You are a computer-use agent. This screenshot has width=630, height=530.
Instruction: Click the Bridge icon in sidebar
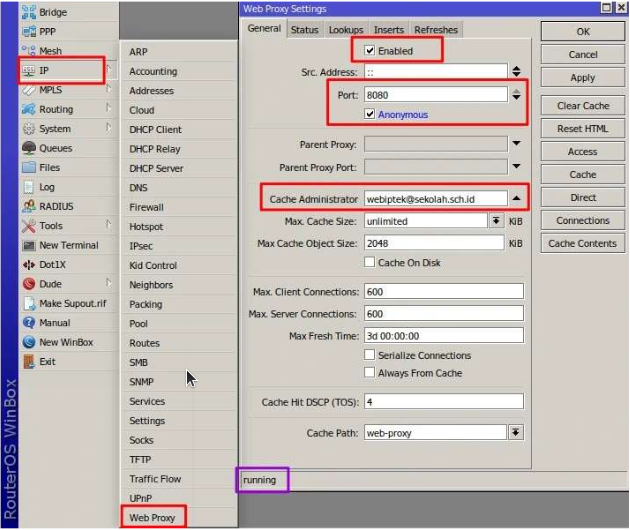click(x=28, y=13)
